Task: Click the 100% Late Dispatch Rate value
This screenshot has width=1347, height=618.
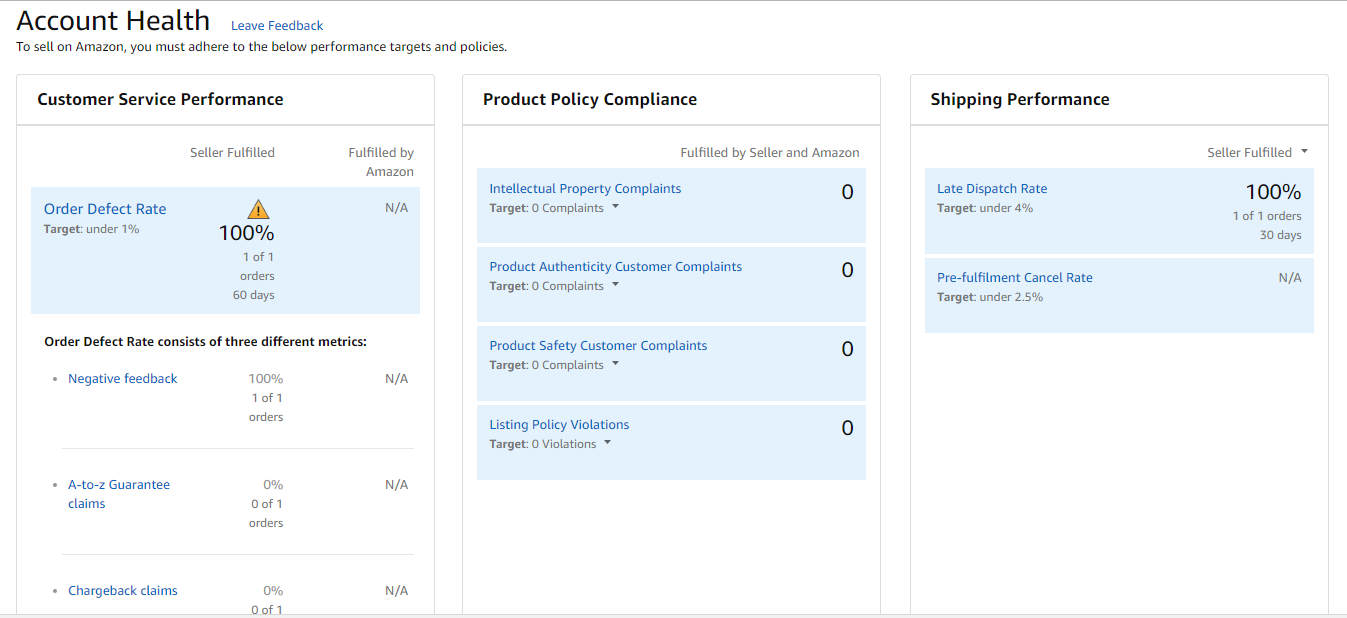Action: click(x=1273, y=192)
